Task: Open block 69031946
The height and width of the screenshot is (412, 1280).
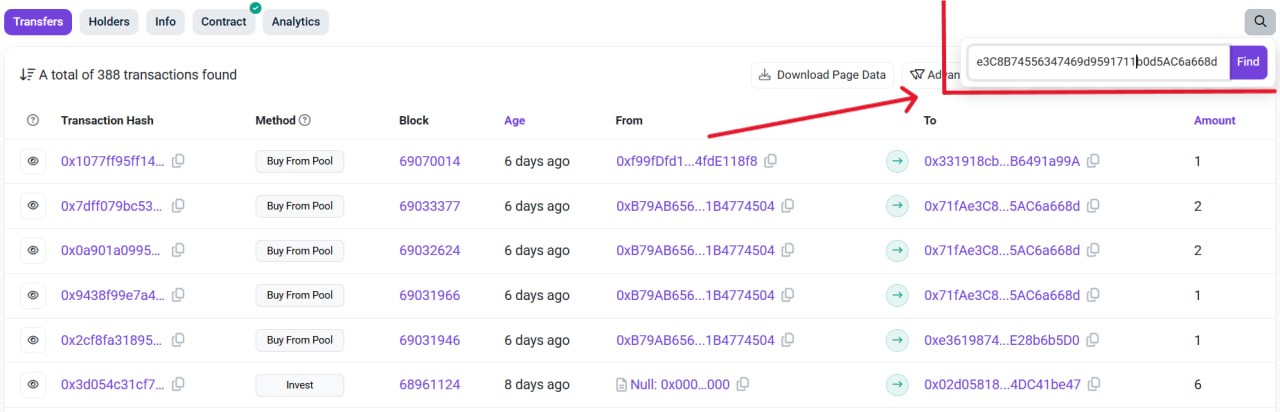Action: click(x=430, y=340)
